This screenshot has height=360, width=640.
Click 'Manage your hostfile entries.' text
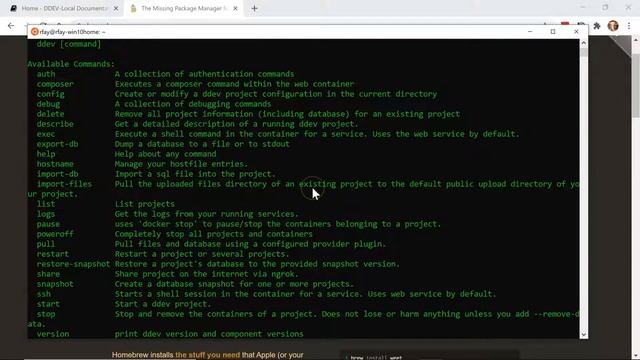pos(181,164)
